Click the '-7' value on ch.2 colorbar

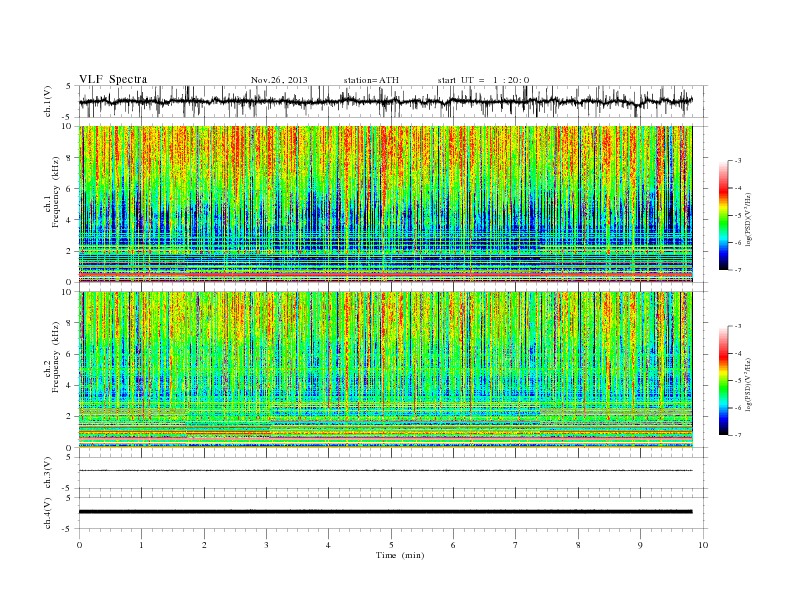click(738, 435)
